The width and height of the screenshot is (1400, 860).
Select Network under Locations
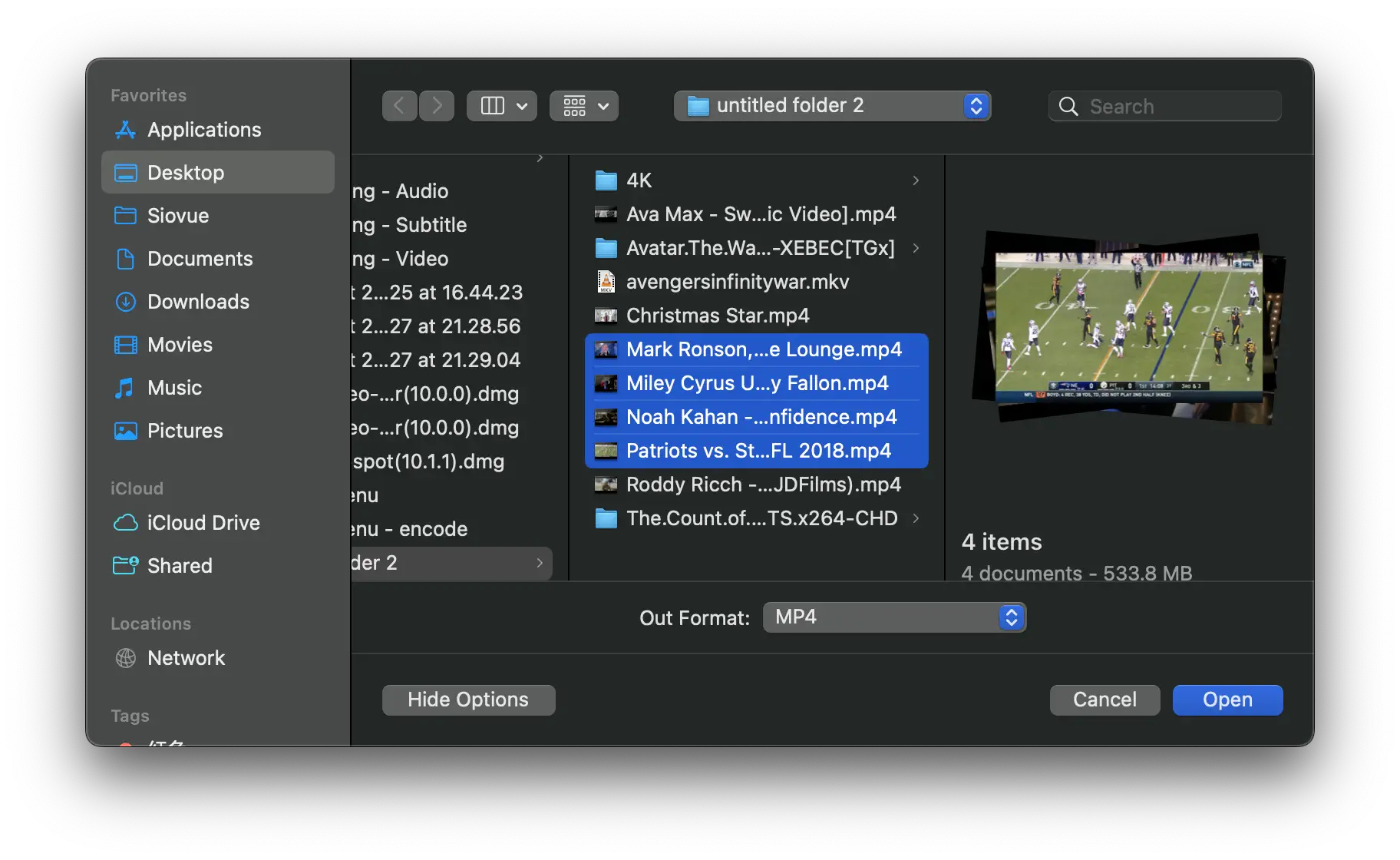pyautogui.click(x=218, y=658)
